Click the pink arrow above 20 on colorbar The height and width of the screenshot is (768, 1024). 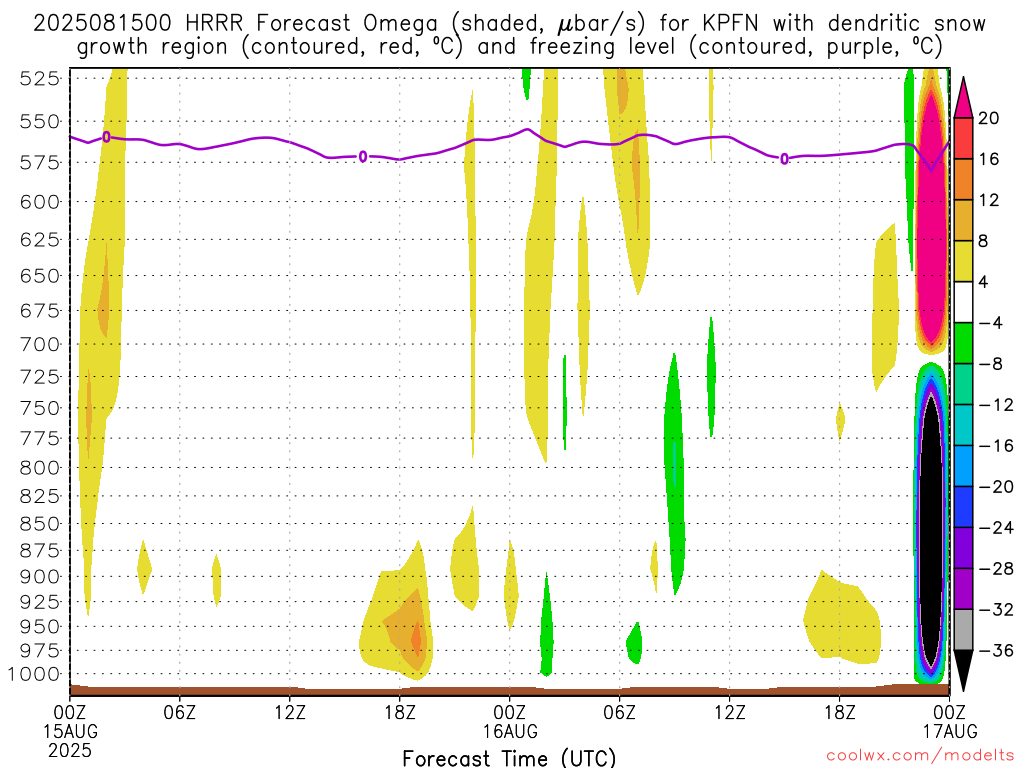963,98
